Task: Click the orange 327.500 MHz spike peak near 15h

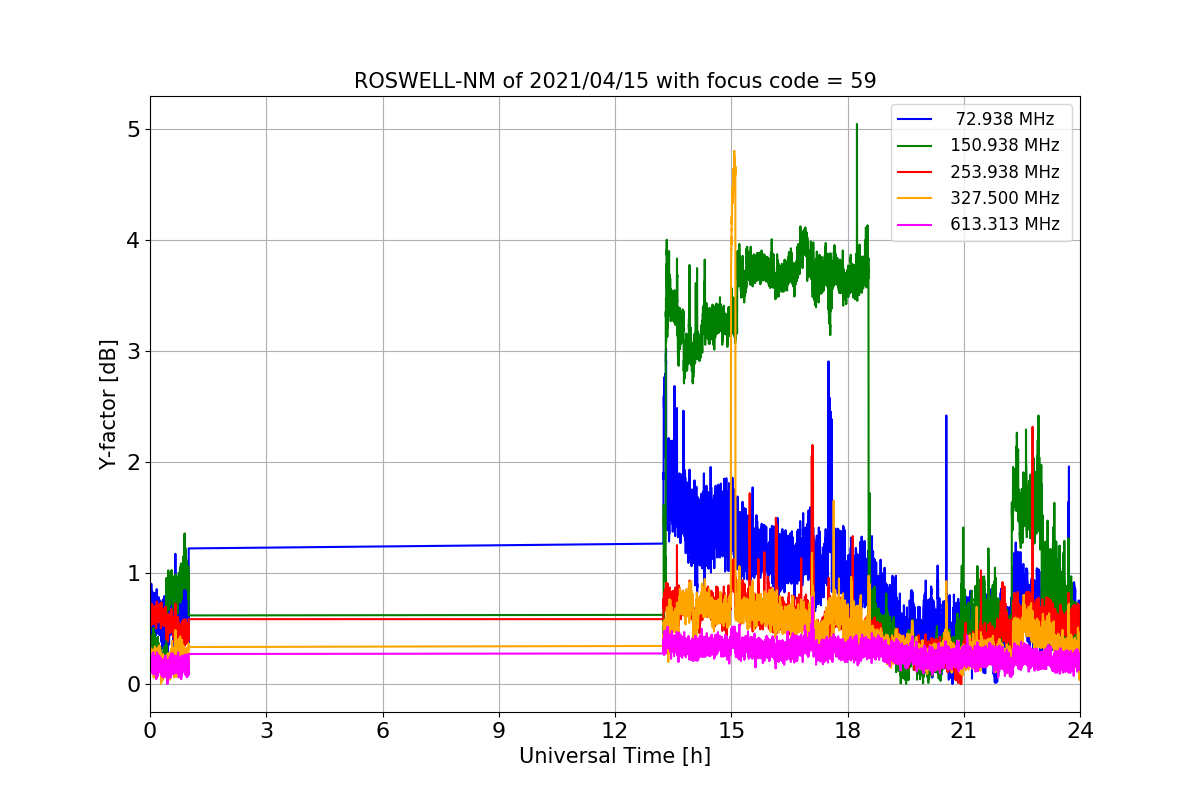Action: (734, 151)
